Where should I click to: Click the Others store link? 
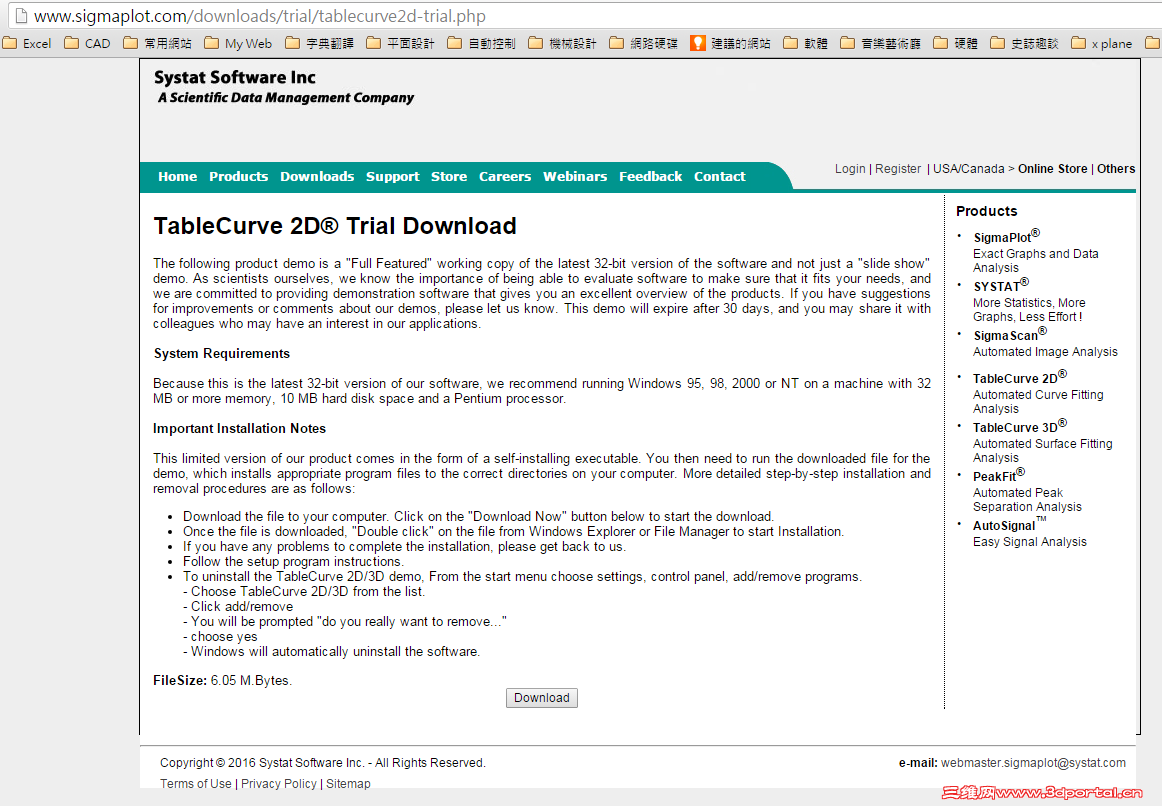click(x=1116, y=169)
